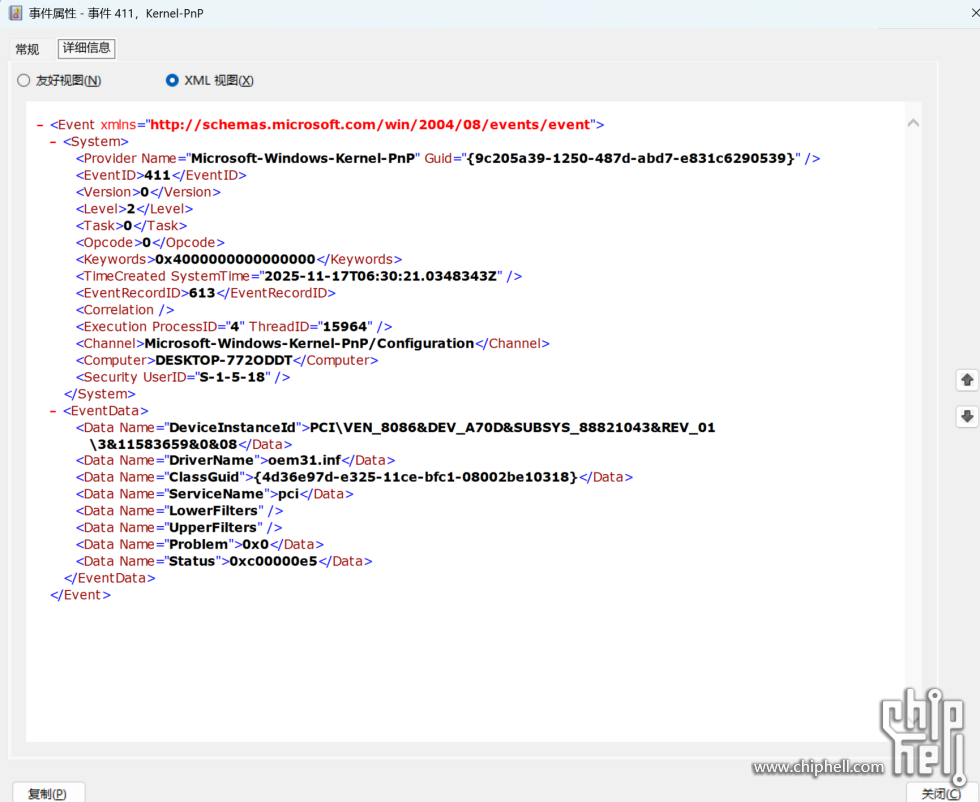The image size is (980, 802).
Task: Click the Status value 0xc00000e5
Action: pos(273,562)
